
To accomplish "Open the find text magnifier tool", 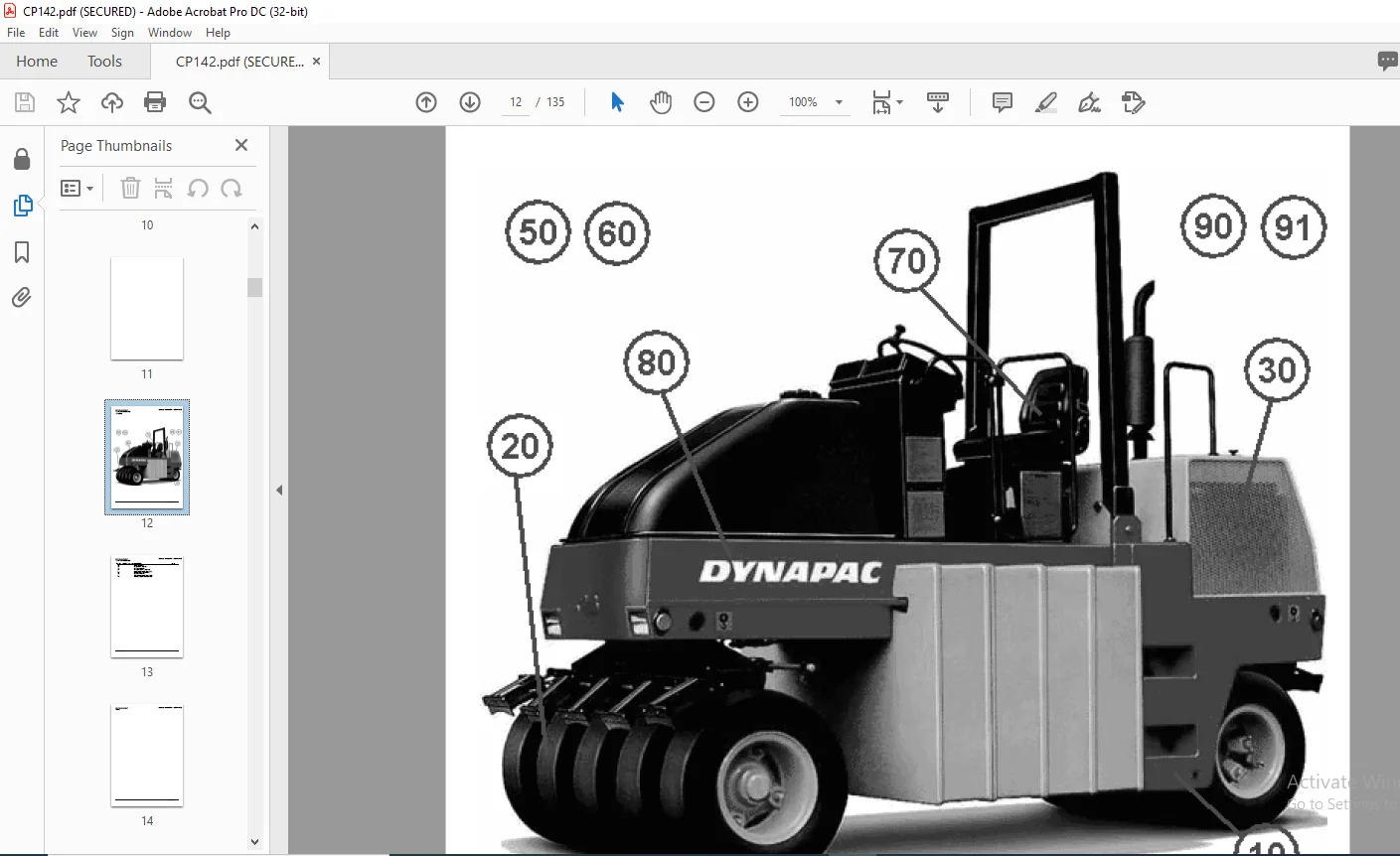I will tap(200, 102).
